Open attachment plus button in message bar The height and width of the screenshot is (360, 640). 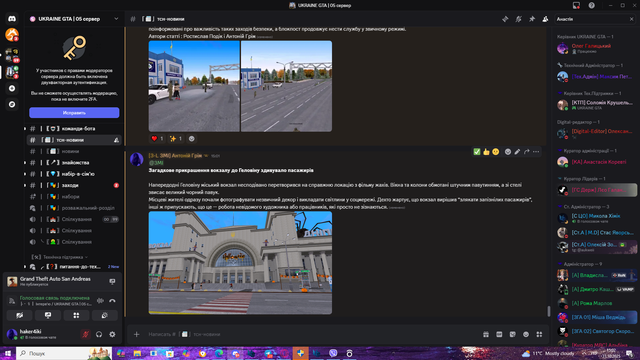pos(137,334)
